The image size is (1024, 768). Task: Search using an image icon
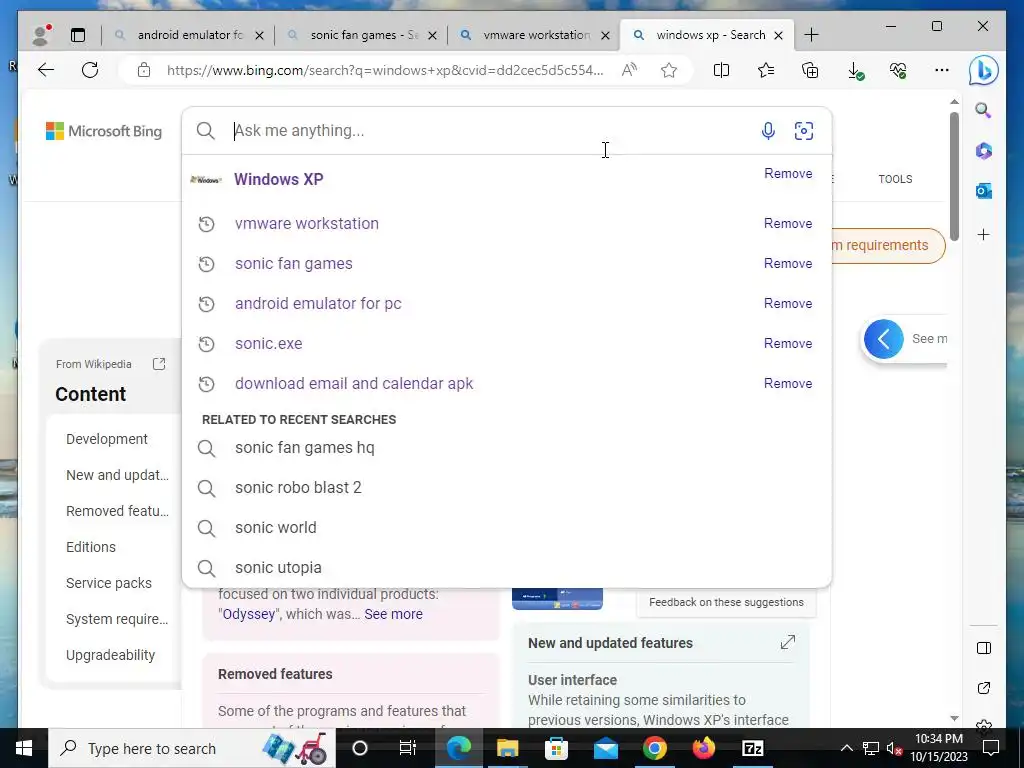tap(804, 131)
